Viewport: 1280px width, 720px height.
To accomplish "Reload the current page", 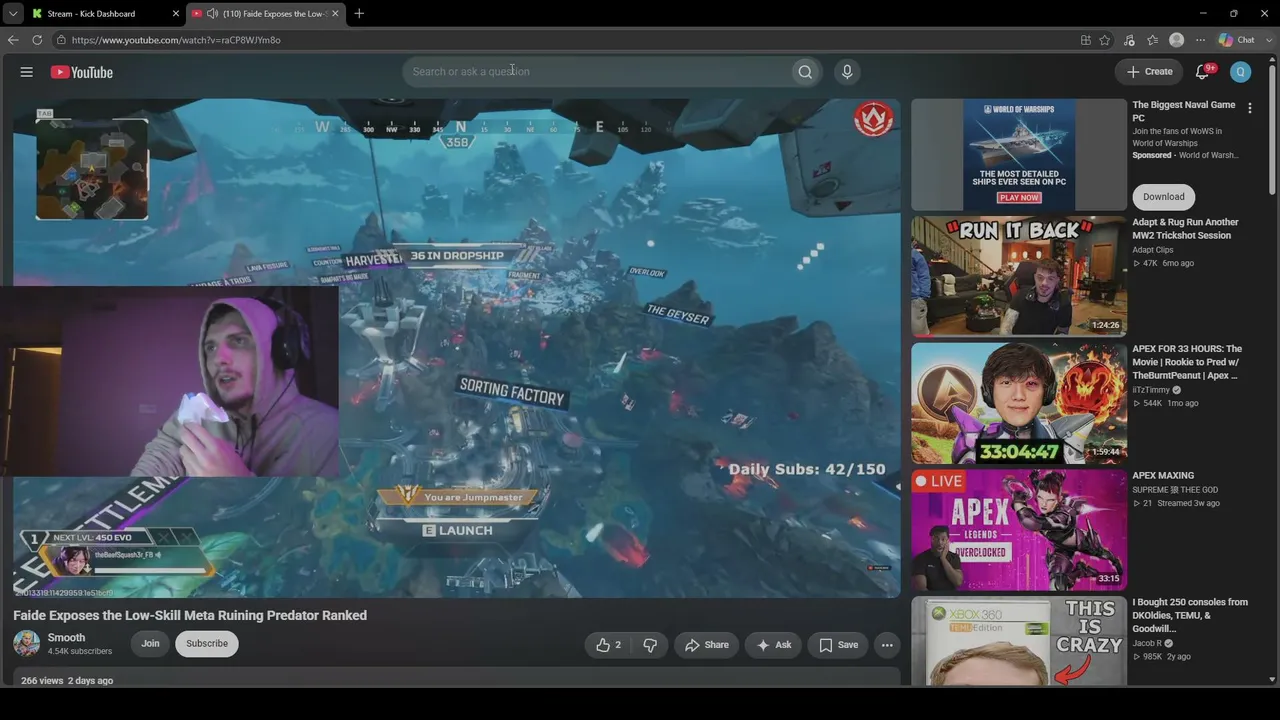I will (x=37, y=40).
